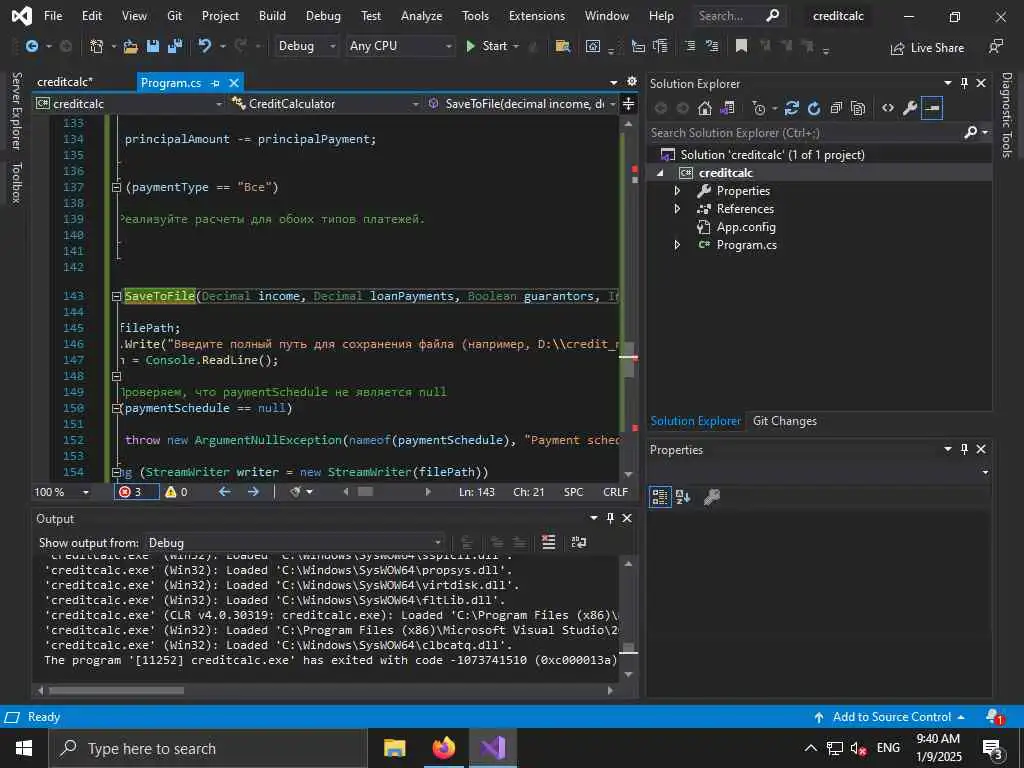Open the Debug configuration dropdown
Screen dimensions: 1024x768
point(306,46)
